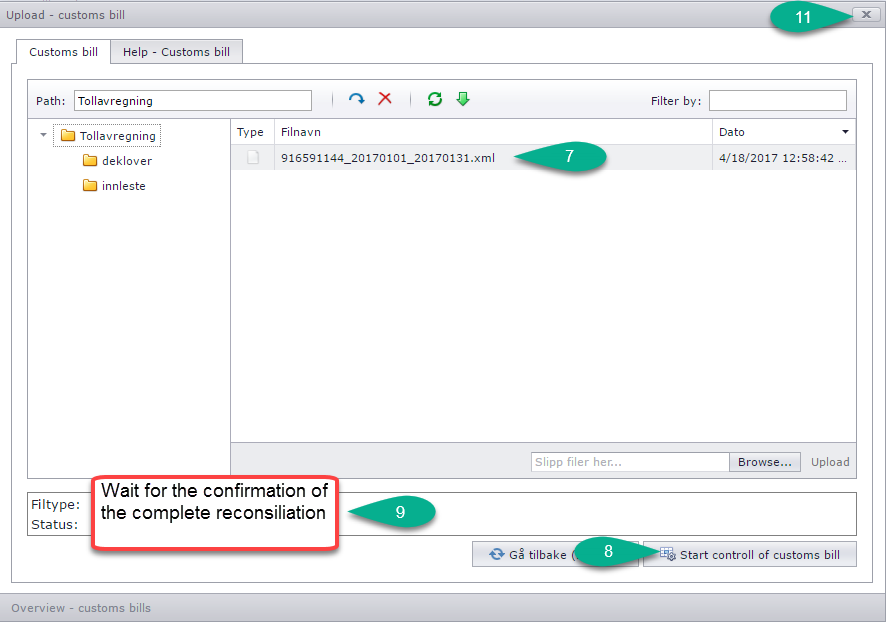The height and width of the screenshot is (622, 886).
Task: Collapse the Tollavregning tree node
Action: 42,135
